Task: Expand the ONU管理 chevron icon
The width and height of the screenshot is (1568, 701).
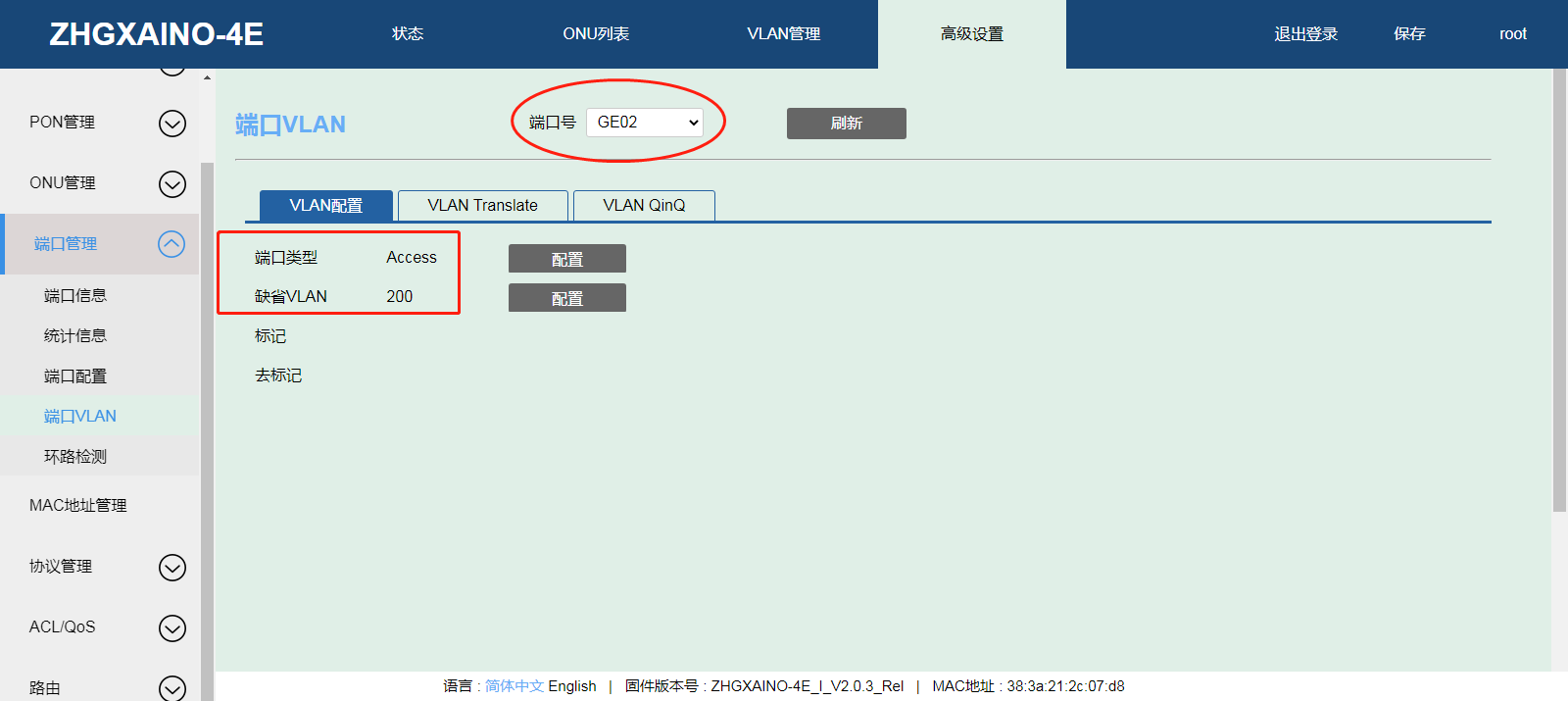Action: pyautogui.click(x=172, y=184)
